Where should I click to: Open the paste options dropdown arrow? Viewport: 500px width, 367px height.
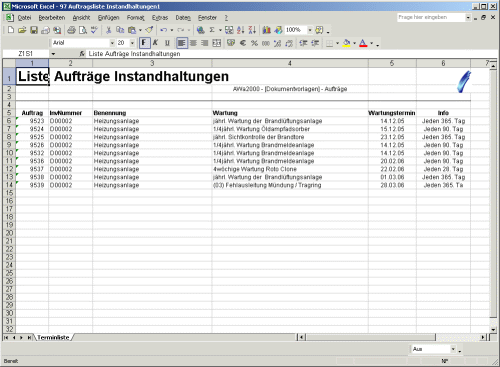140,30
